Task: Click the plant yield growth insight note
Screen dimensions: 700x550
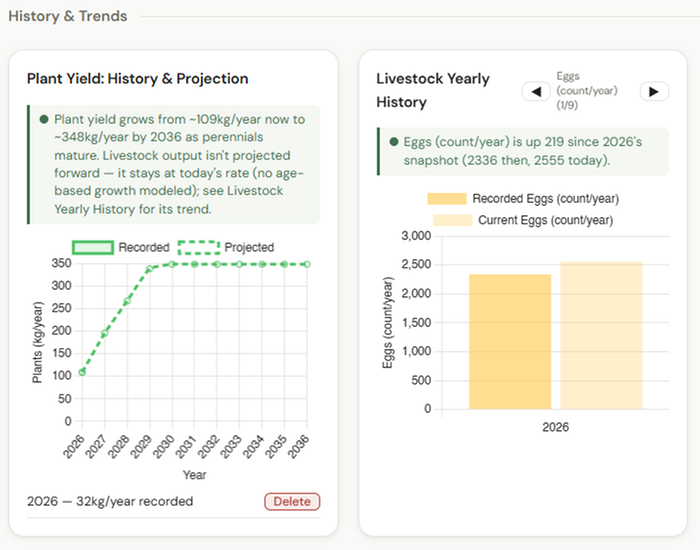Action: point(174,164)
